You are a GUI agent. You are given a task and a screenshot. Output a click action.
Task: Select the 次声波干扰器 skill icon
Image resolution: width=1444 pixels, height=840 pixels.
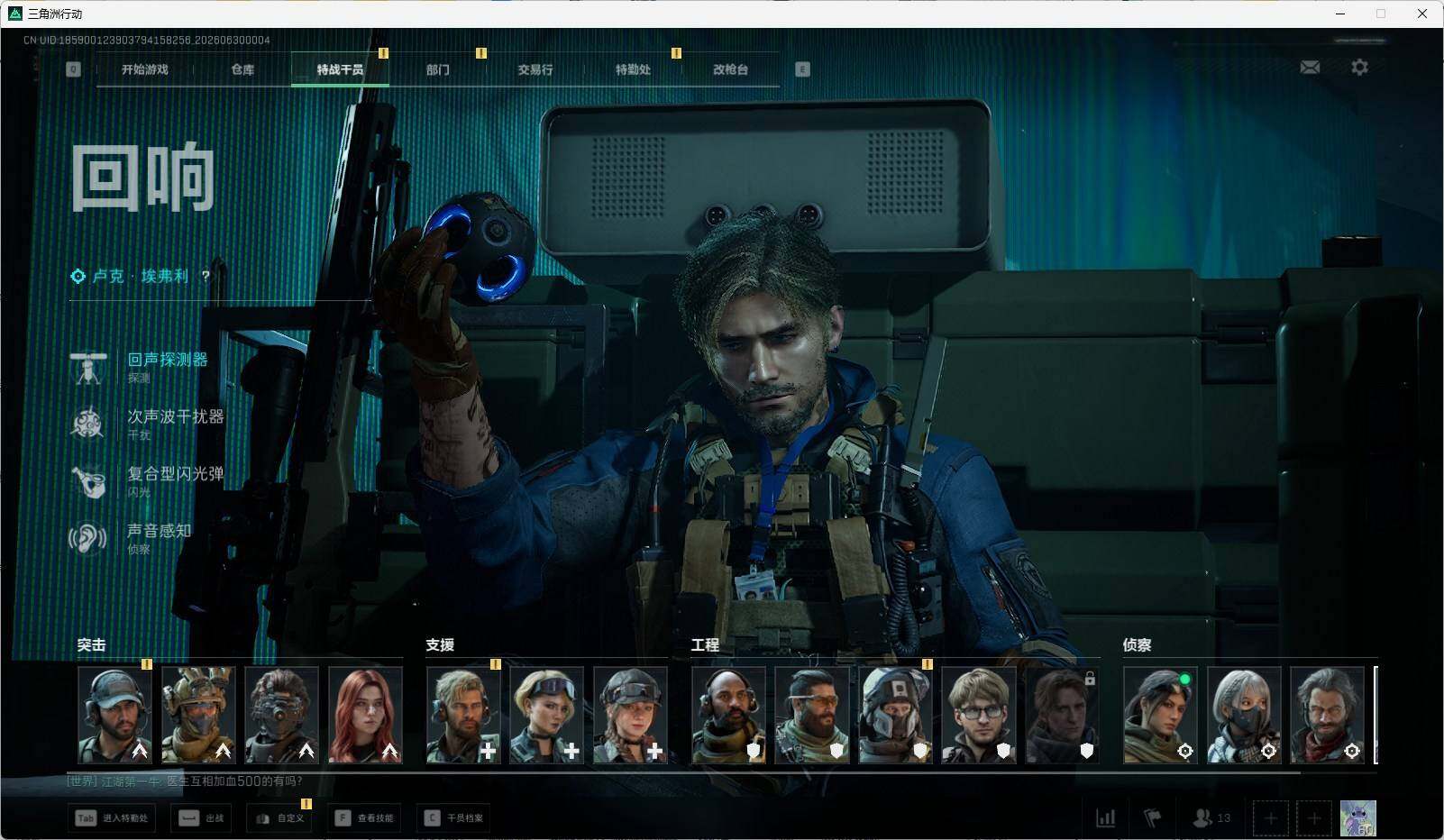(88, 424)
